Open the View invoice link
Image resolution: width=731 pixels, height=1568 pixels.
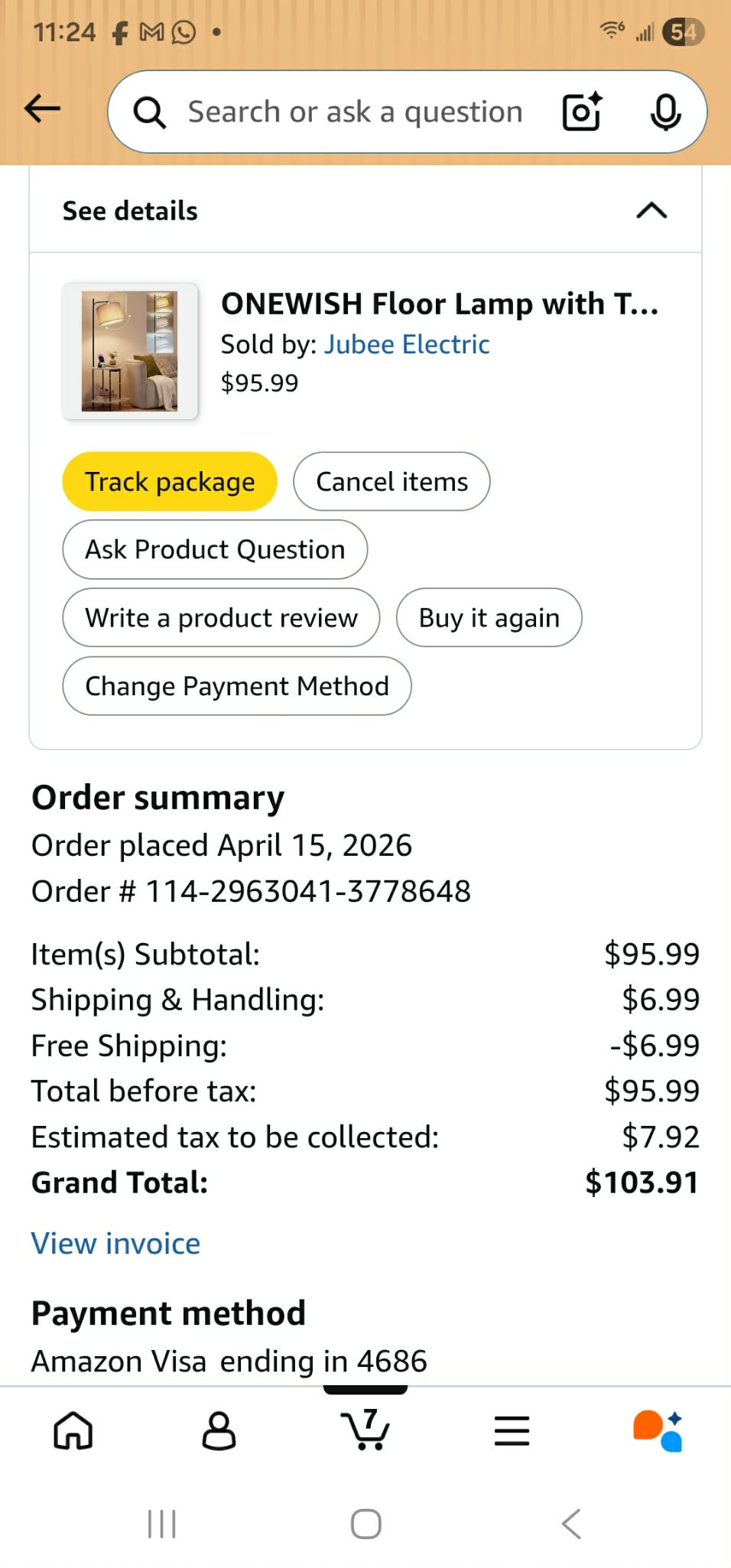click(115, 1244)
